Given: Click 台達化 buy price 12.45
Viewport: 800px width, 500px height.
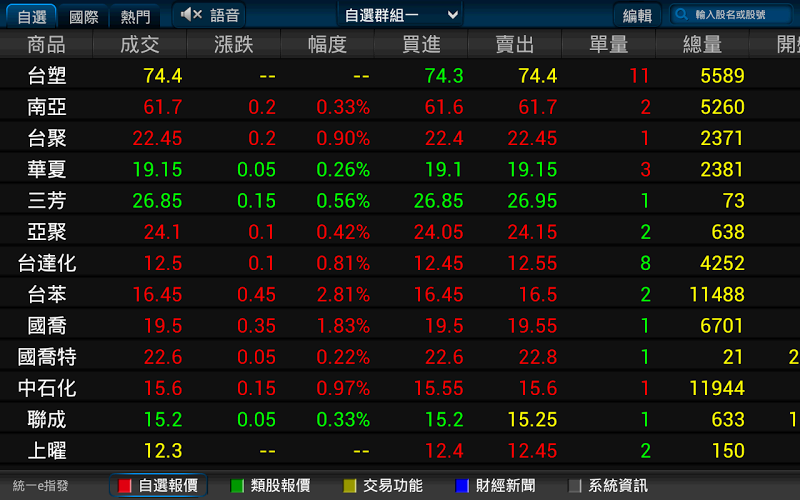Looking at the screenshot, I should tap(438, 263).
